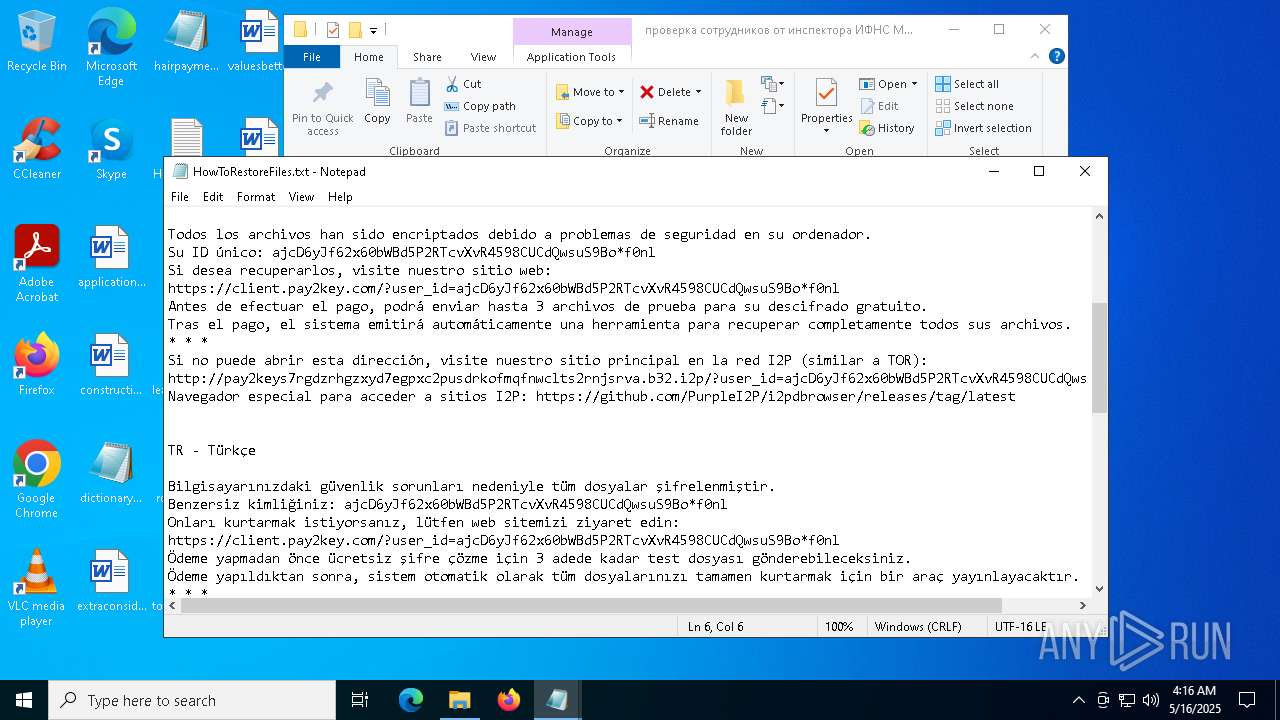Click the Rename button
1280x720 pixels.
tap(669, 121)
